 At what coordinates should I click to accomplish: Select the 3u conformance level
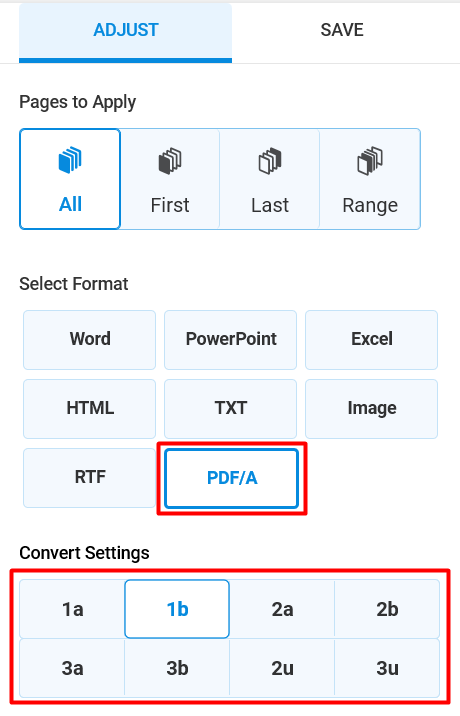[387, 668]
